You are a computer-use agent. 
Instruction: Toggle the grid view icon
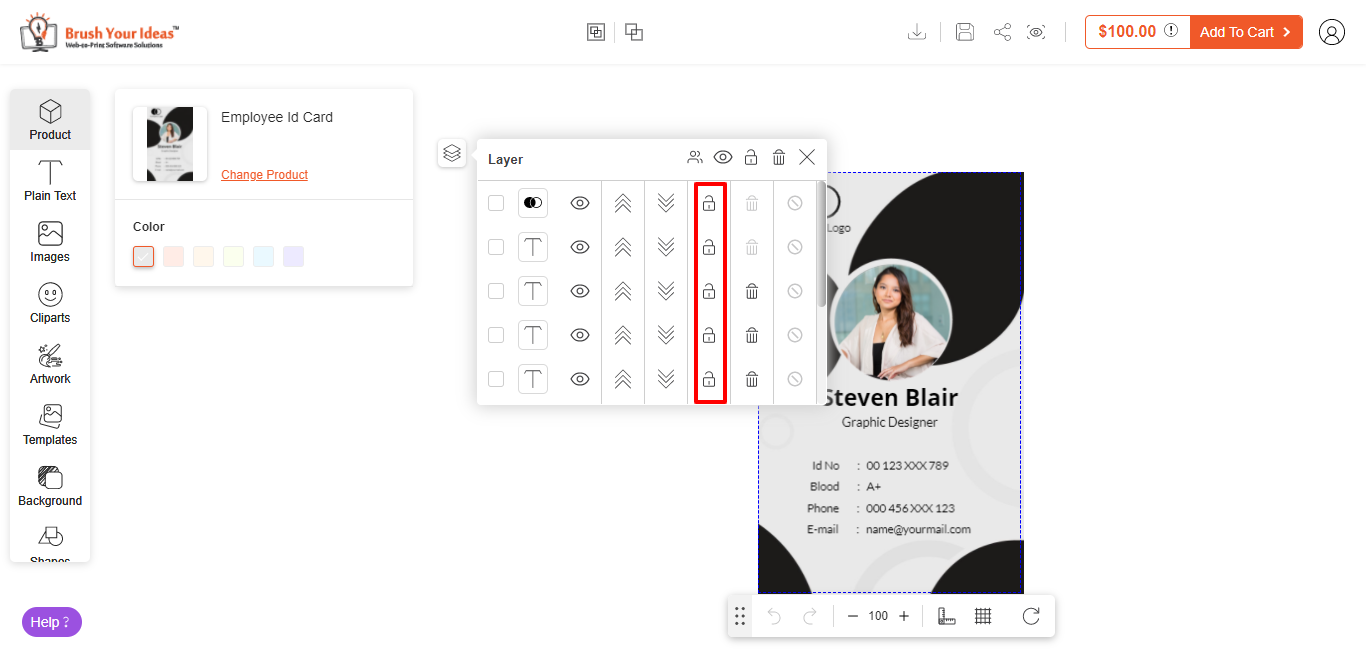(983, 616)
